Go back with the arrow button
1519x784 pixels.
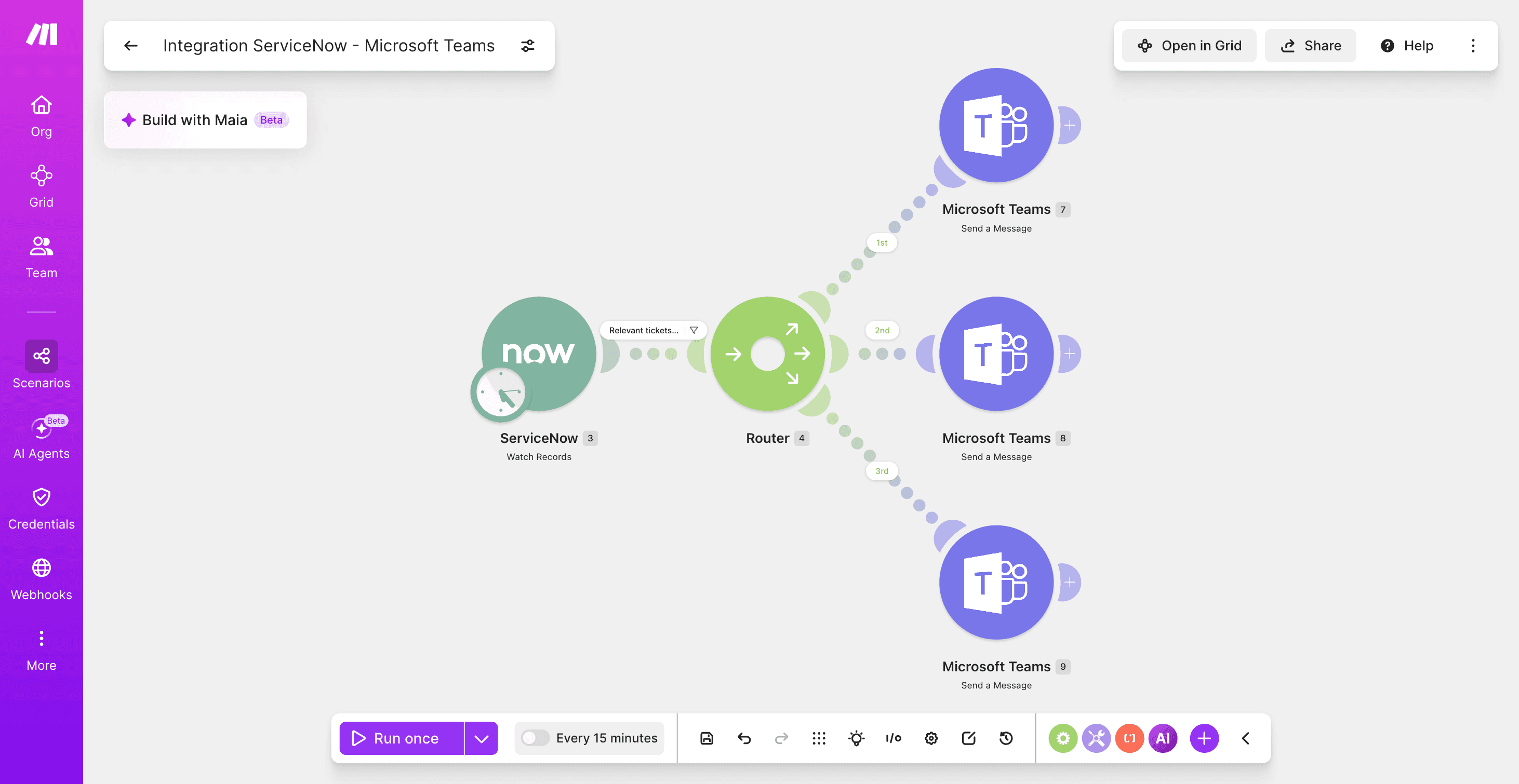click(131, 45)
